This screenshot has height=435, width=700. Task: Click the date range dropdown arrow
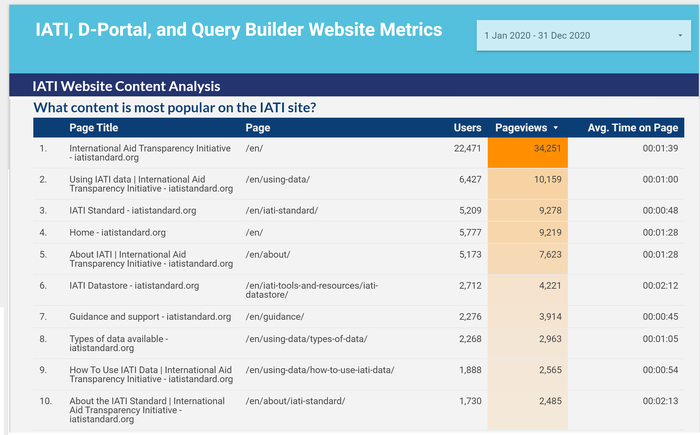pyautogui.click(x=680, y=35)
